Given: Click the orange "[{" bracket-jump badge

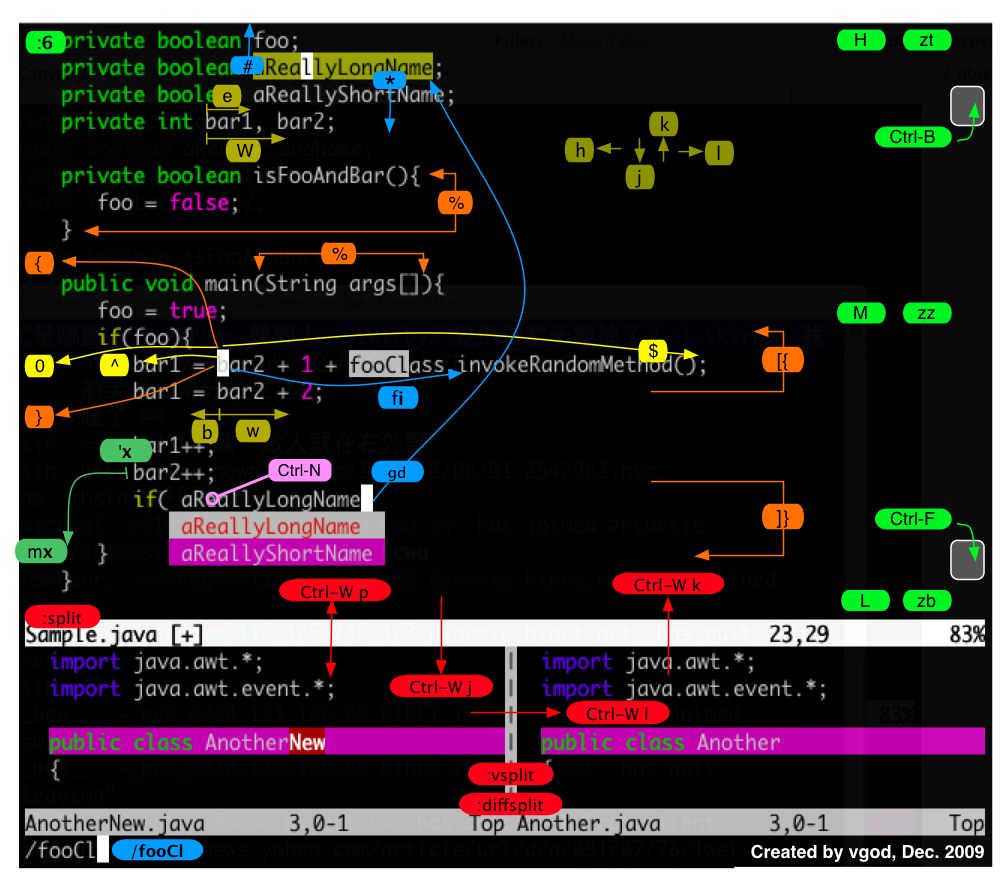Looking at the screenshot, I should tap(783, 360).
